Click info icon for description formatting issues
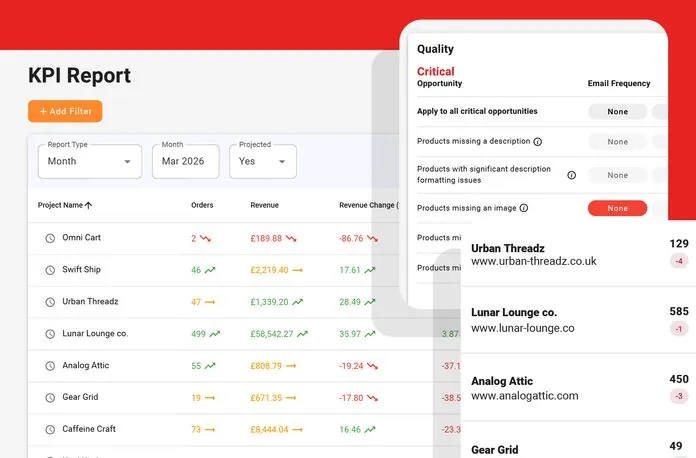Screen dimensions: 696x458 pyautogui.click(x=572, y=175)
